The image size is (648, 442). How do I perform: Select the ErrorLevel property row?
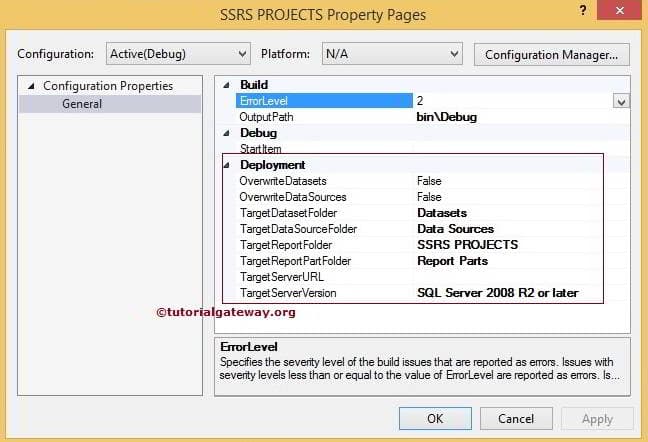coord(324,101)
